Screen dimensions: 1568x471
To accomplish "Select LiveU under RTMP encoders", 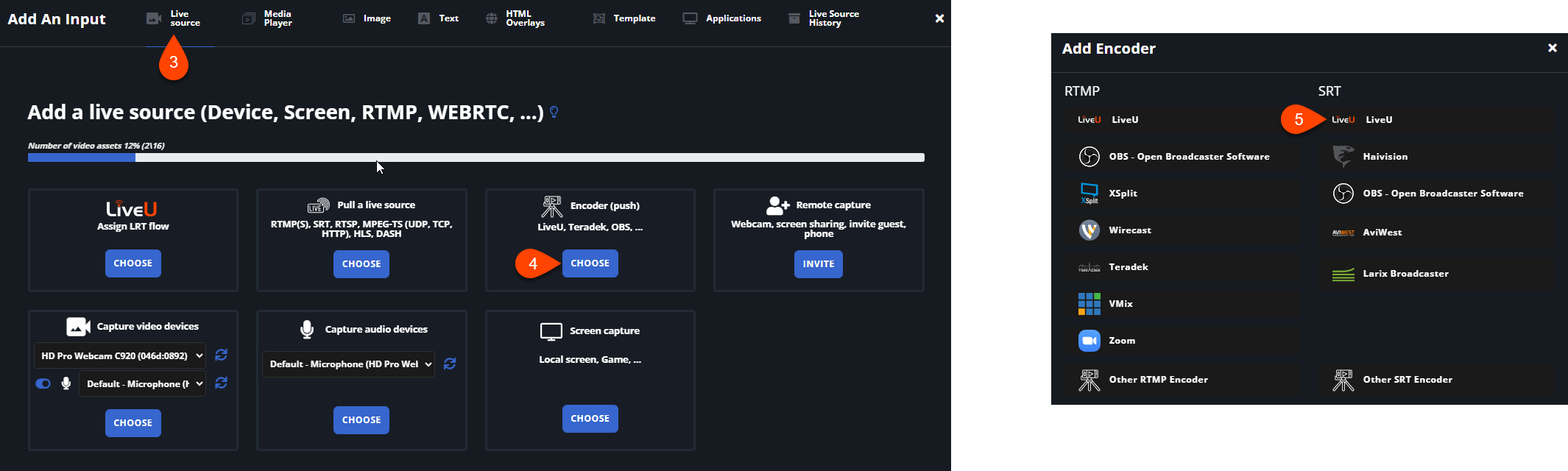I will [x=1183, y=120].
